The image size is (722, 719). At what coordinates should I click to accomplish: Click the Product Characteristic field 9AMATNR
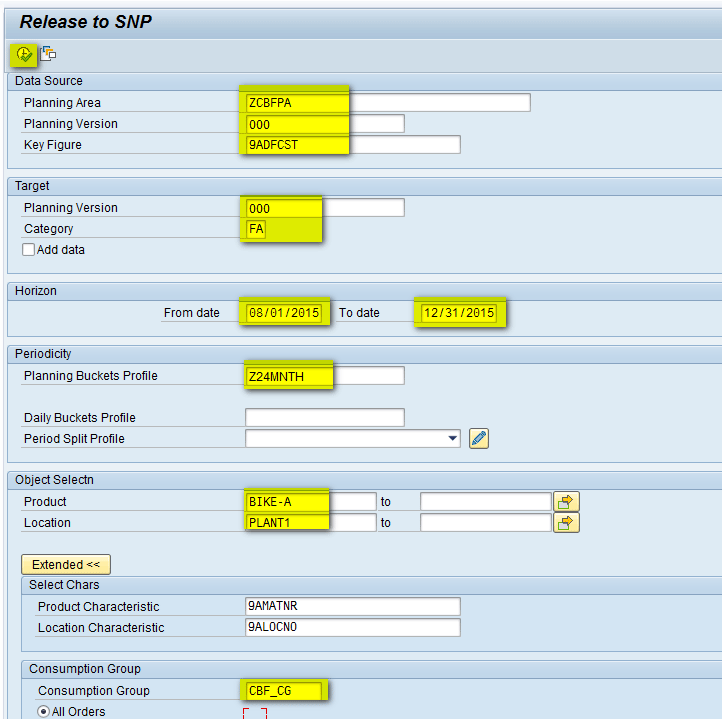[x=352, y=606]
